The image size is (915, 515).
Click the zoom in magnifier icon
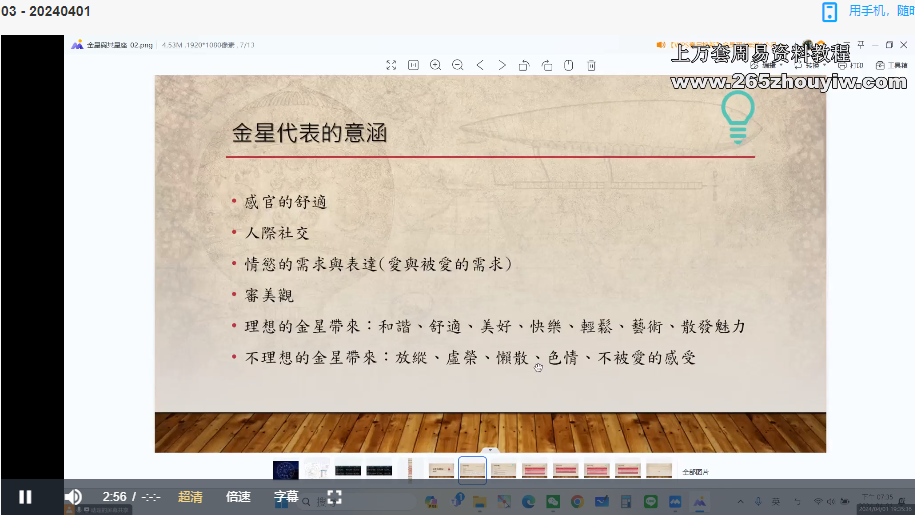[x=435, y=65]
